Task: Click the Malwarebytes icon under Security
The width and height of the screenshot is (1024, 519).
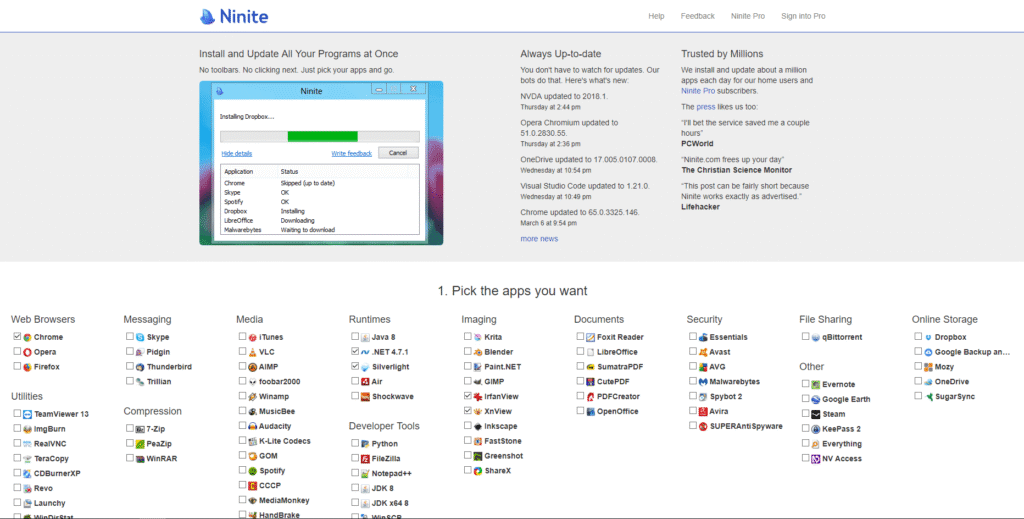Action: (703, 382)
